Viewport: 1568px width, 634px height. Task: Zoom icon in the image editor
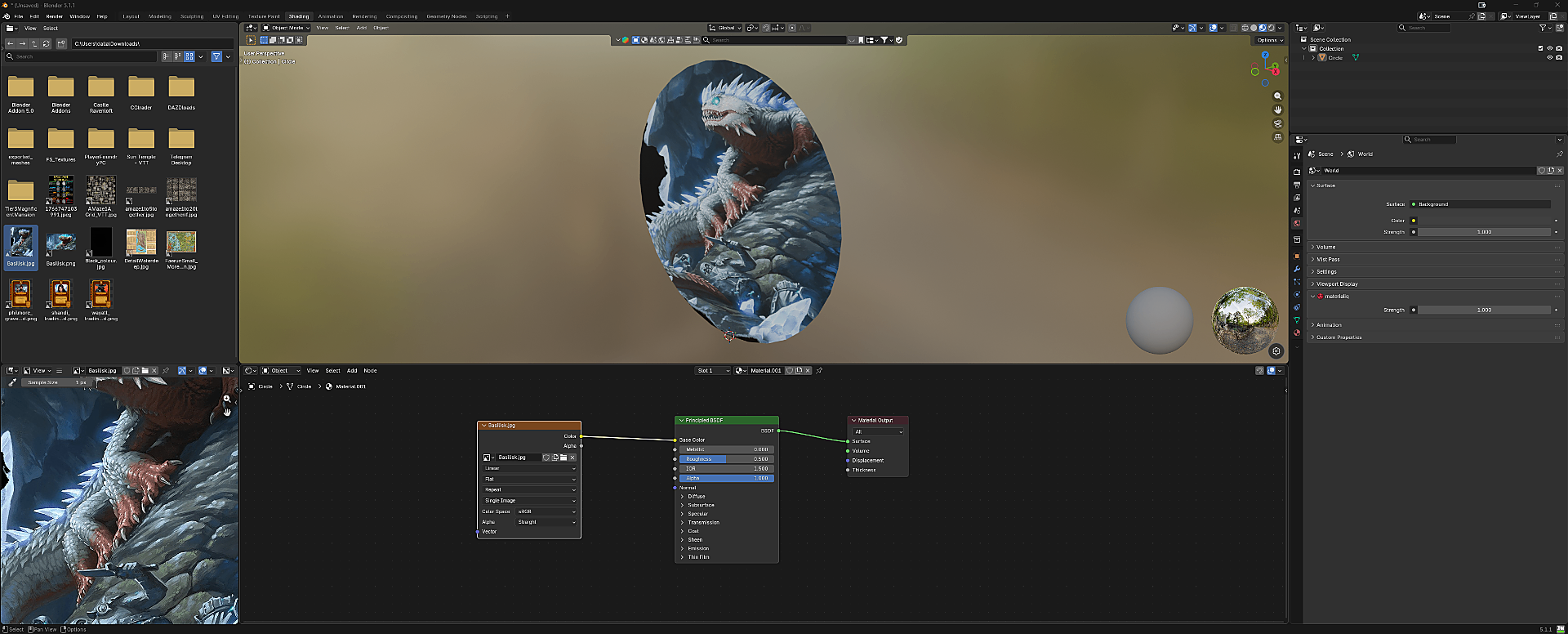[227, 399]
